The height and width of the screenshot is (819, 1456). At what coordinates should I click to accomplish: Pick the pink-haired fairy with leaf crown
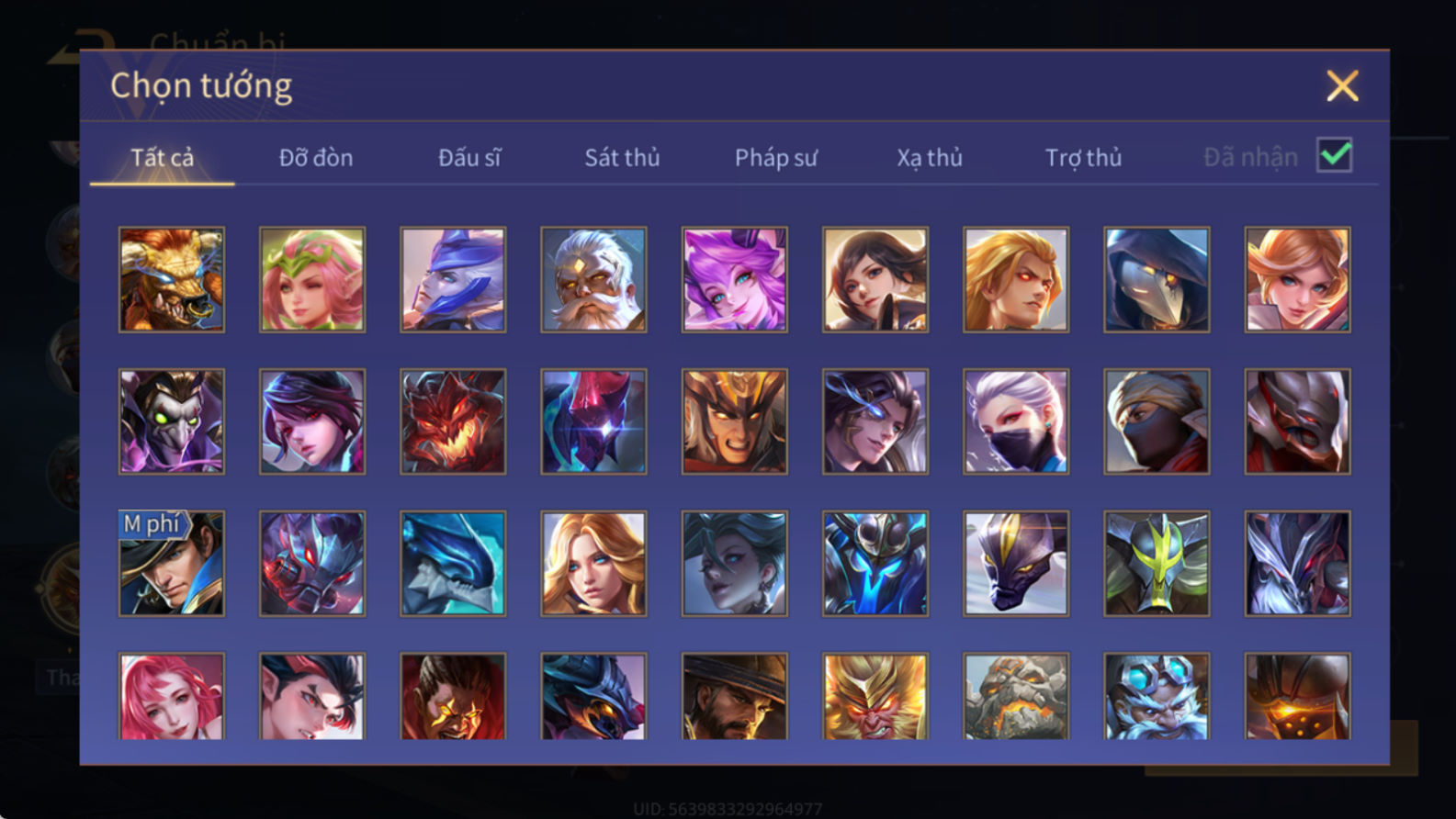pyautogui.click(x=312, y=279)
